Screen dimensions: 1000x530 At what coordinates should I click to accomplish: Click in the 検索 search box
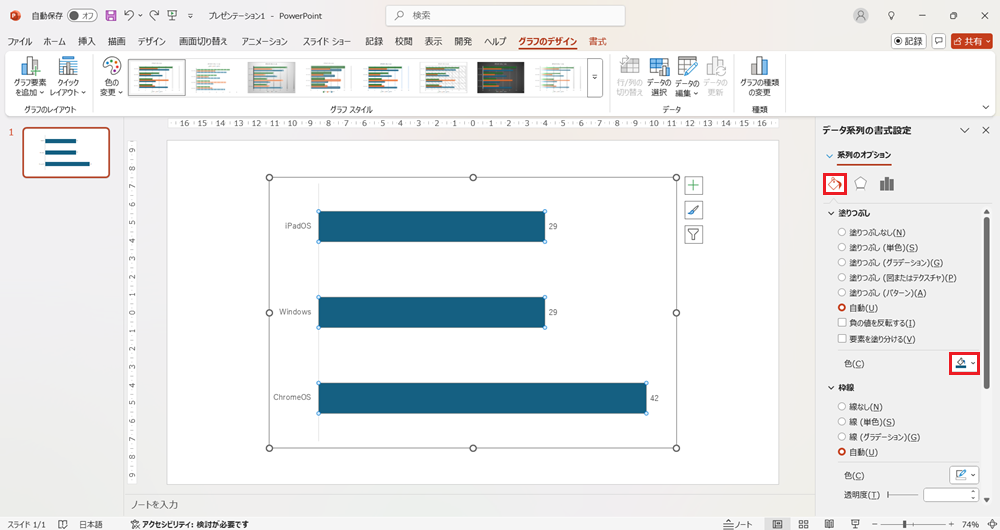(505, 15)
